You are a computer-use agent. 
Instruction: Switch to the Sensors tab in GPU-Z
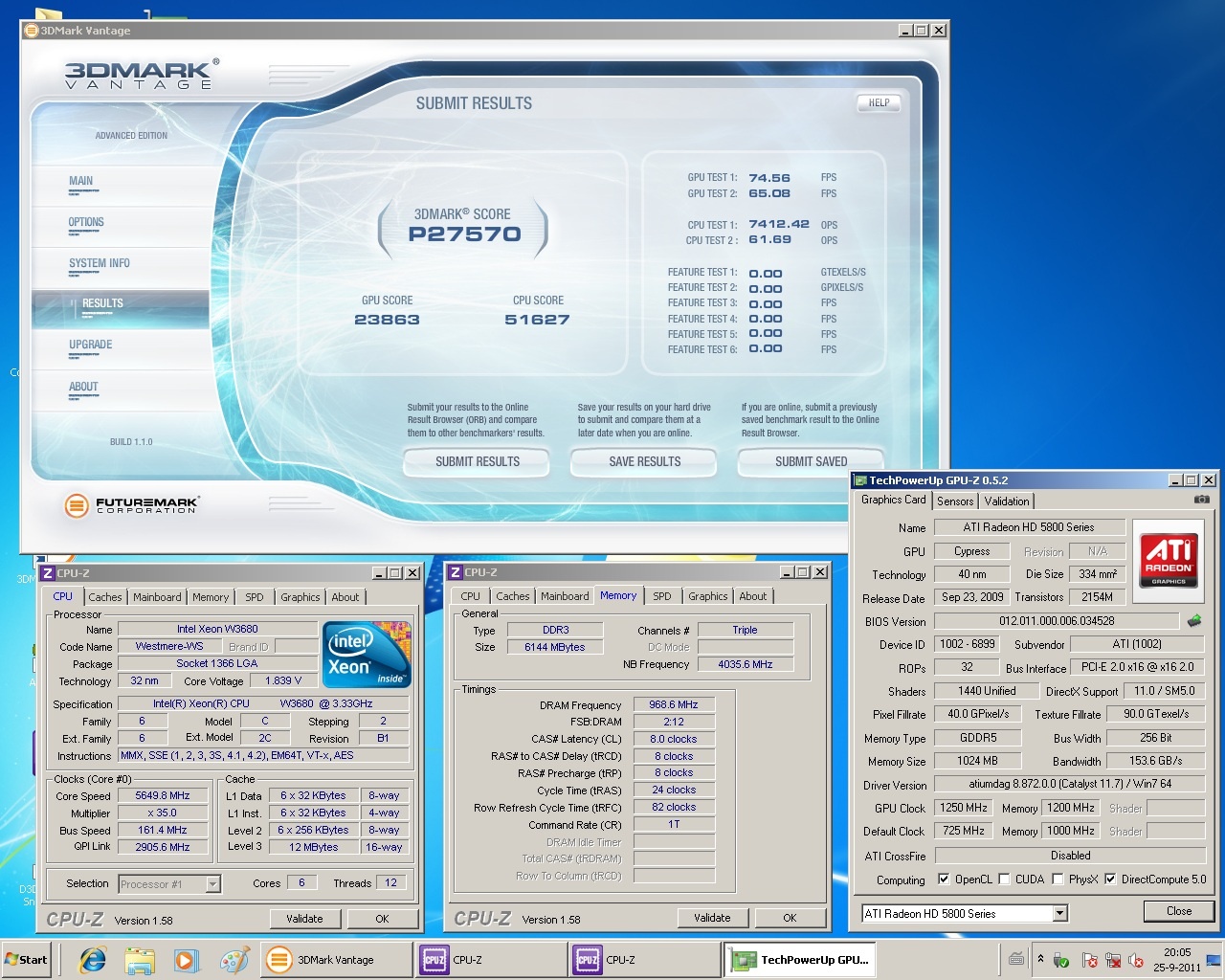coord(955,501)
